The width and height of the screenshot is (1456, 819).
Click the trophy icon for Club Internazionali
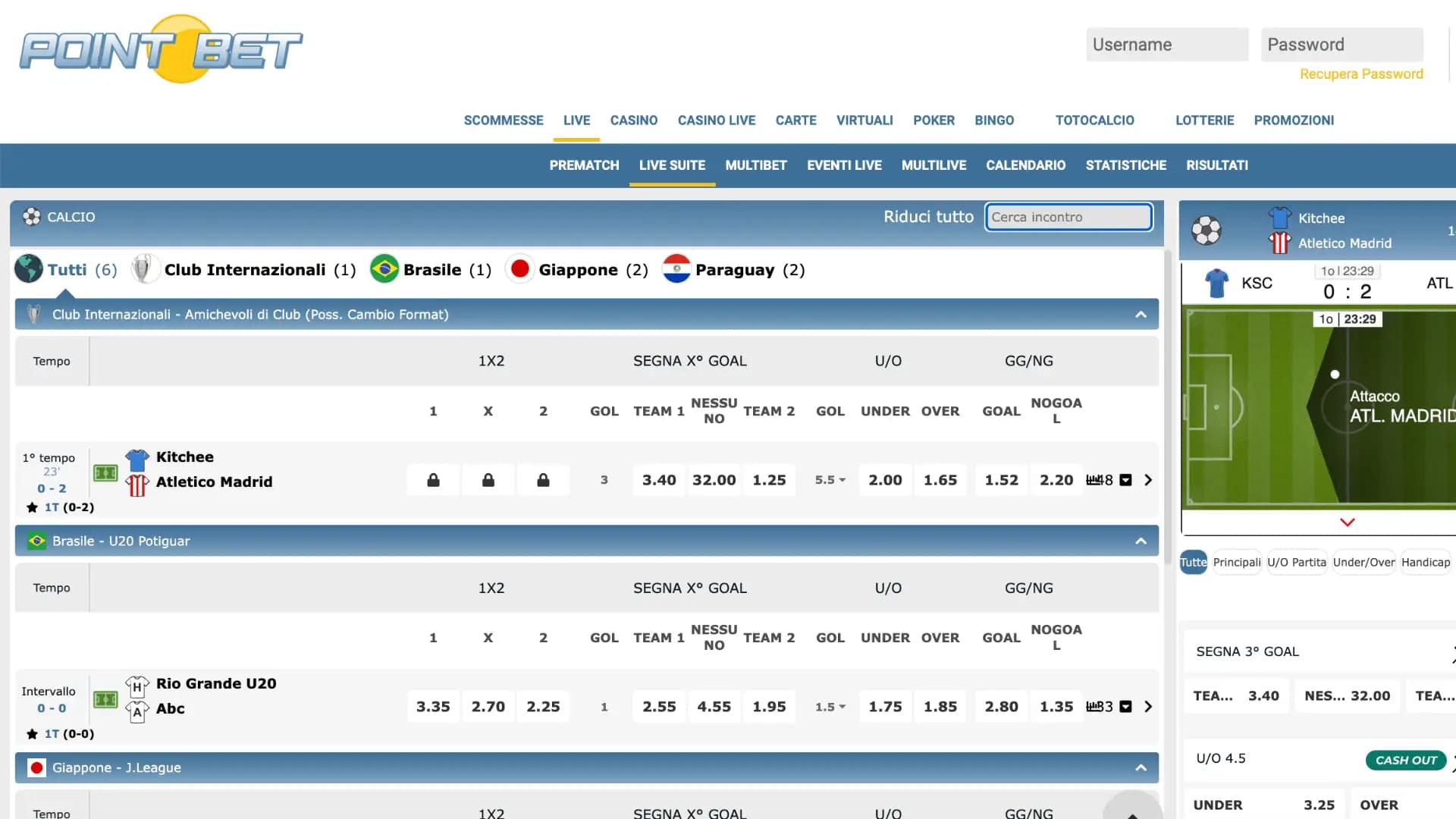(x=144, y=268)
